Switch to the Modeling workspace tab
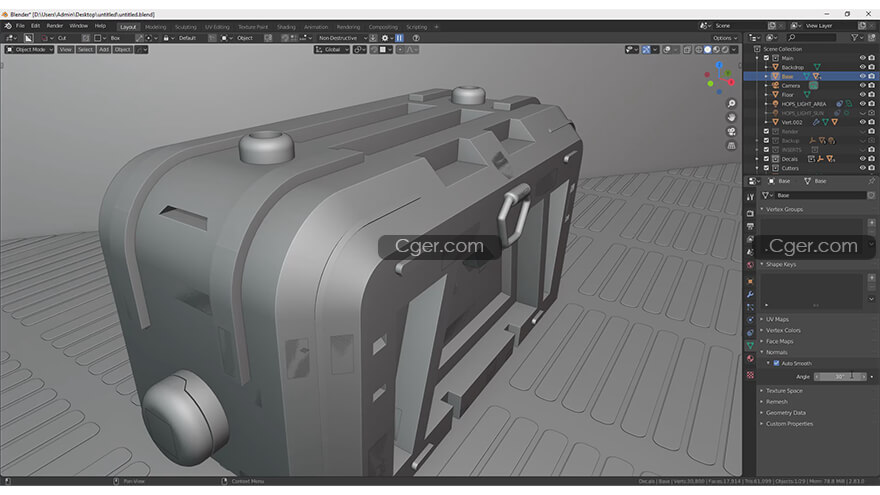The width and height of the screenshot is (880, 495). 155,27
